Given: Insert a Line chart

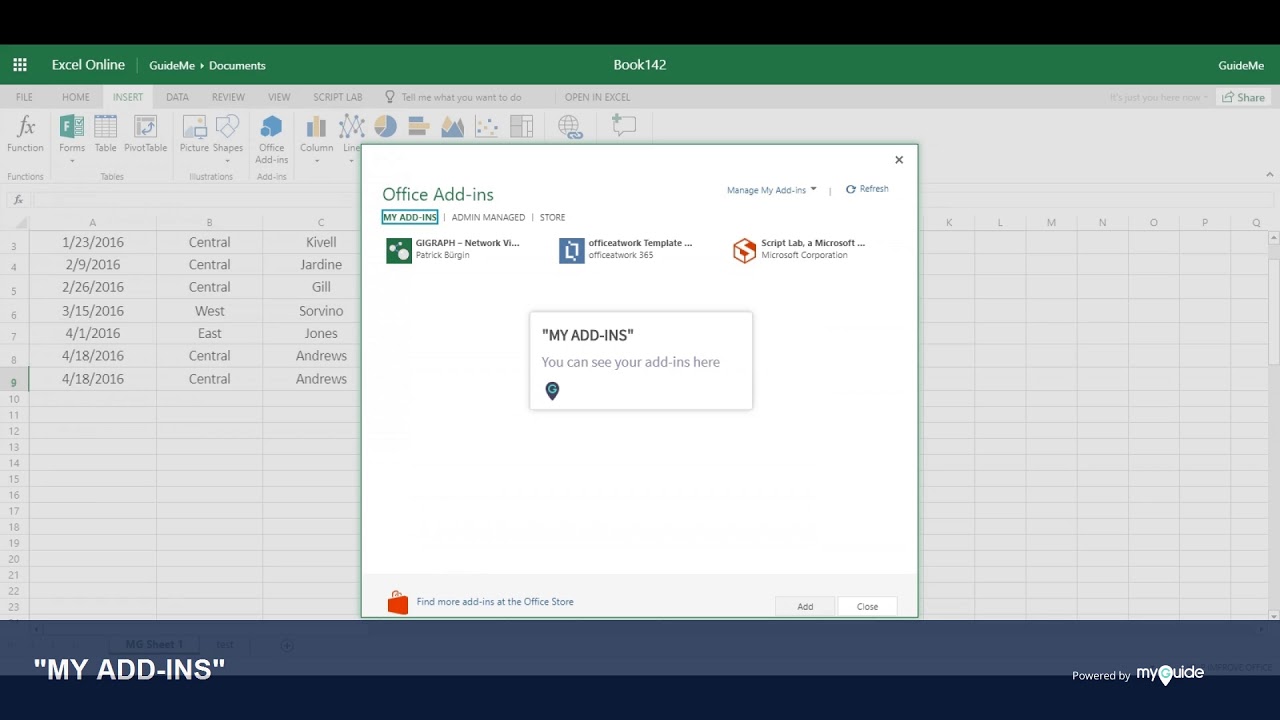Looking at the screenshot, I should click(351, 127).
